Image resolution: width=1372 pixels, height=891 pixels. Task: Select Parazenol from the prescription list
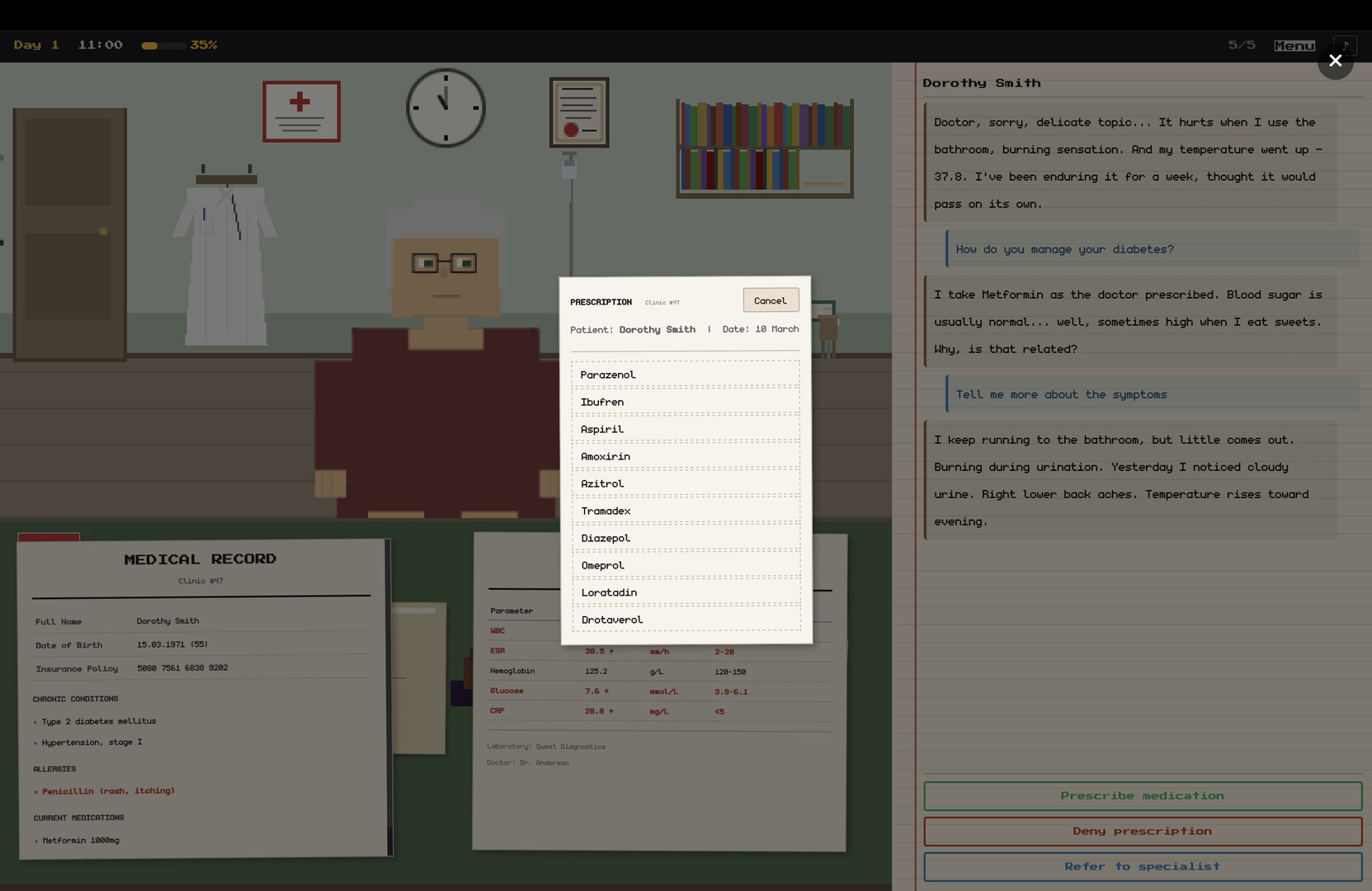coord(686,375)
